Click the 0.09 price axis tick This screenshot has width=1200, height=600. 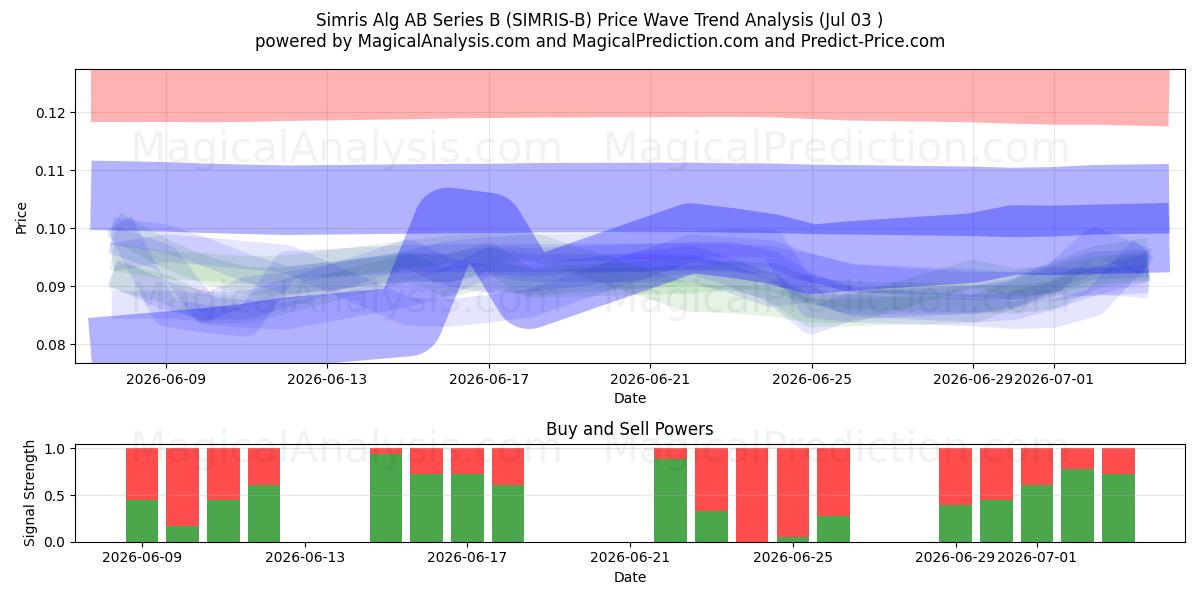coord(53,287)
